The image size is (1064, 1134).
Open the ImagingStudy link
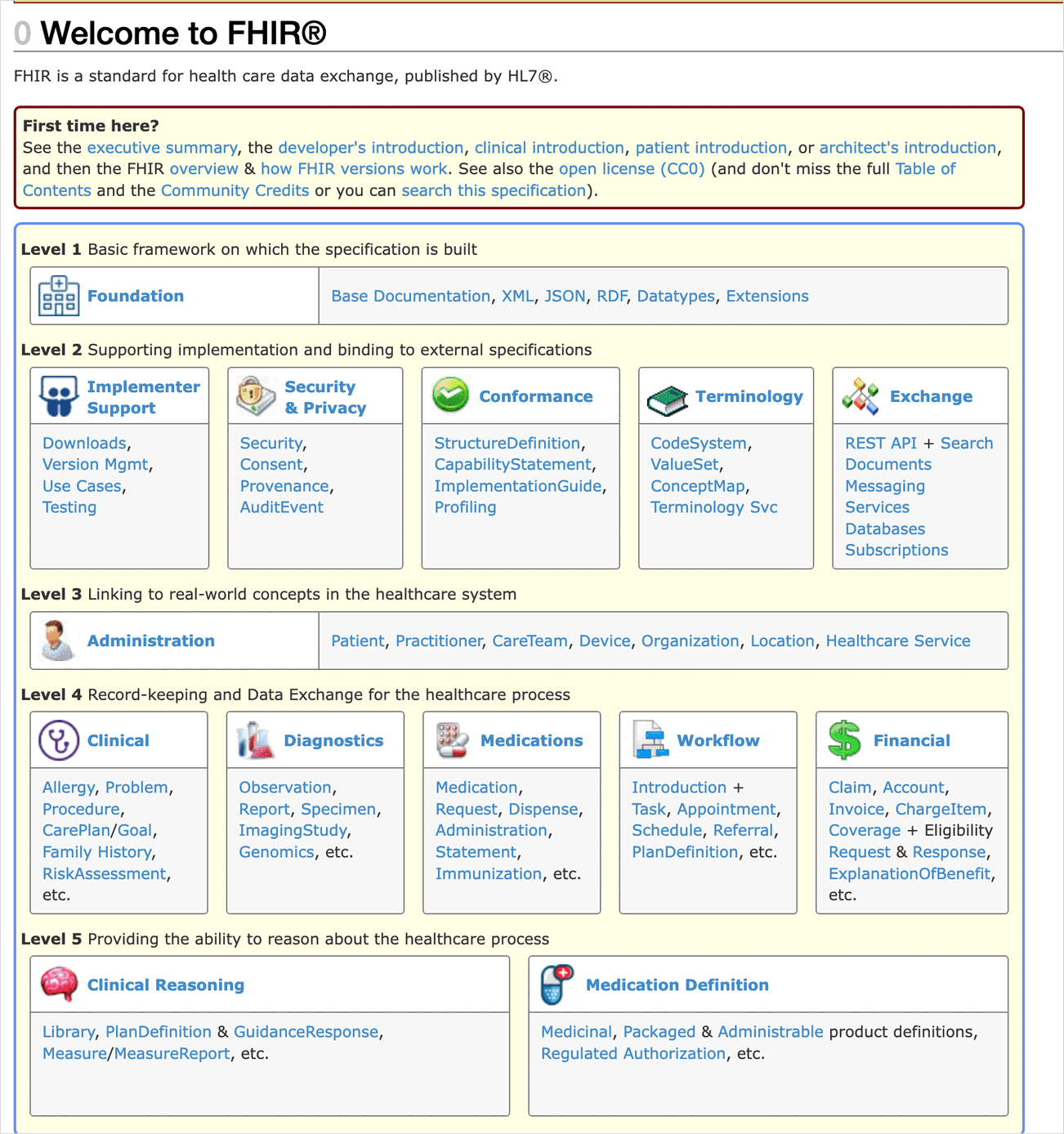tap(293, 830)
